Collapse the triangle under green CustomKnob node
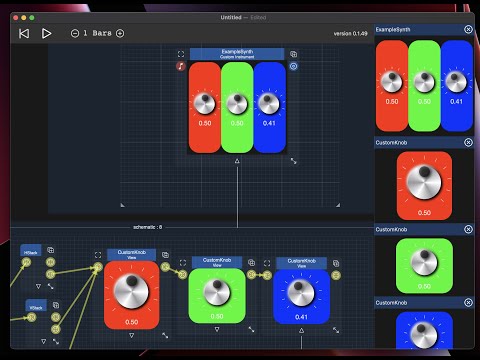The image size is (480, 360). [x=217, y=329]
